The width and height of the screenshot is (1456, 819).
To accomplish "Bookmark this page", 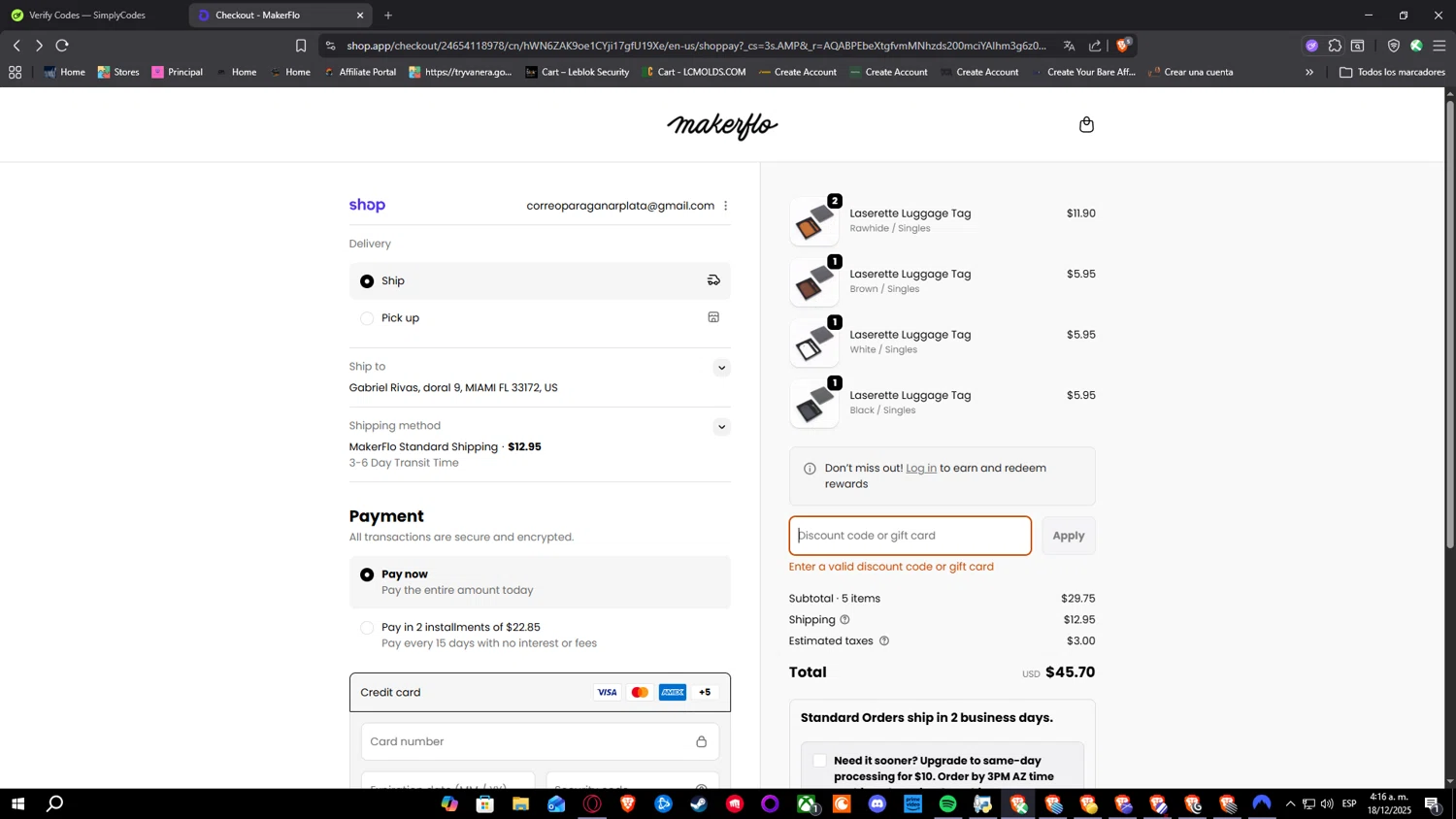I will coord(301,46).
